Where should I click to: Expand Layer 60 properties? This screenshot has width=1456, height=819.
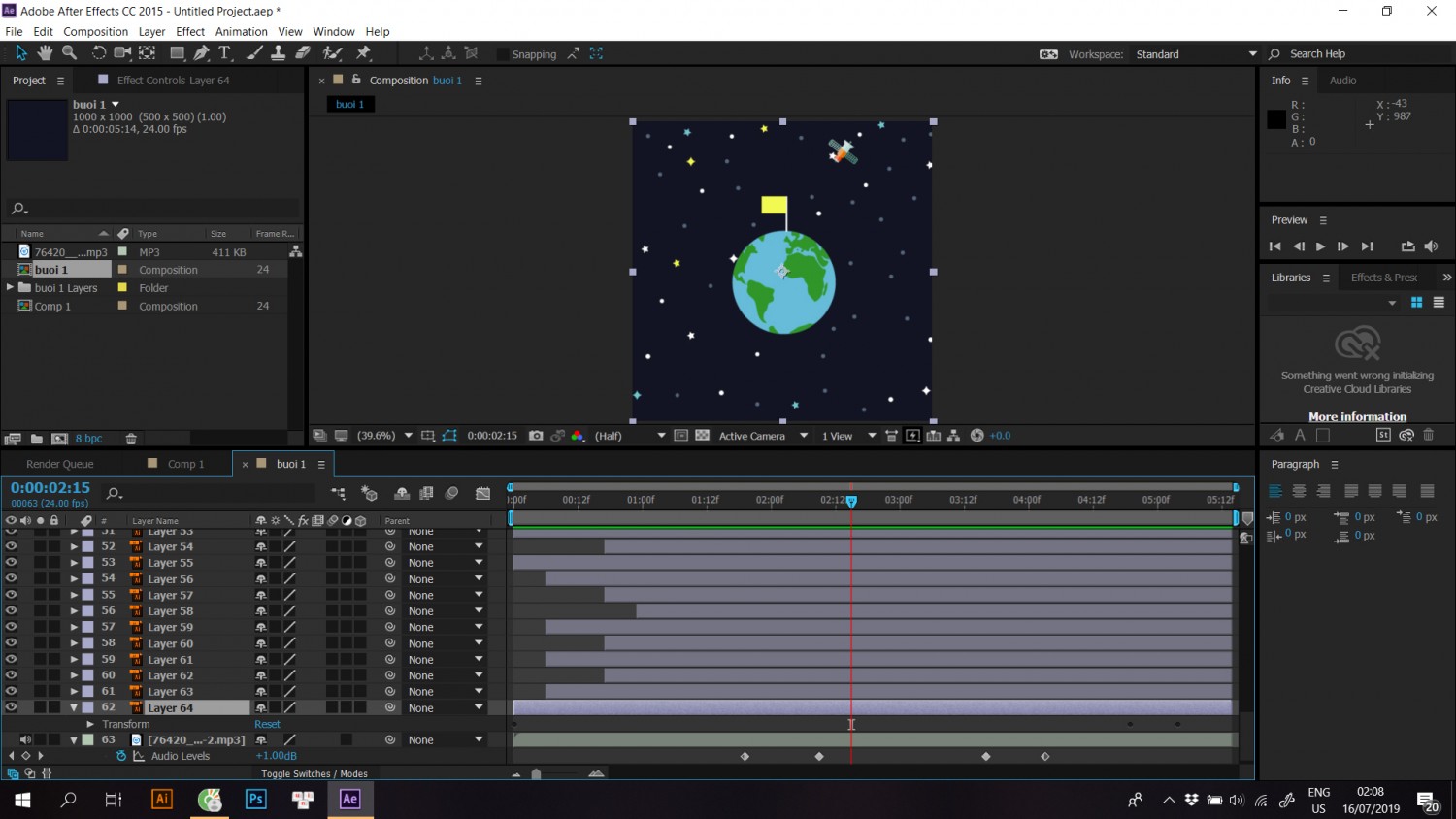[74, 643]
